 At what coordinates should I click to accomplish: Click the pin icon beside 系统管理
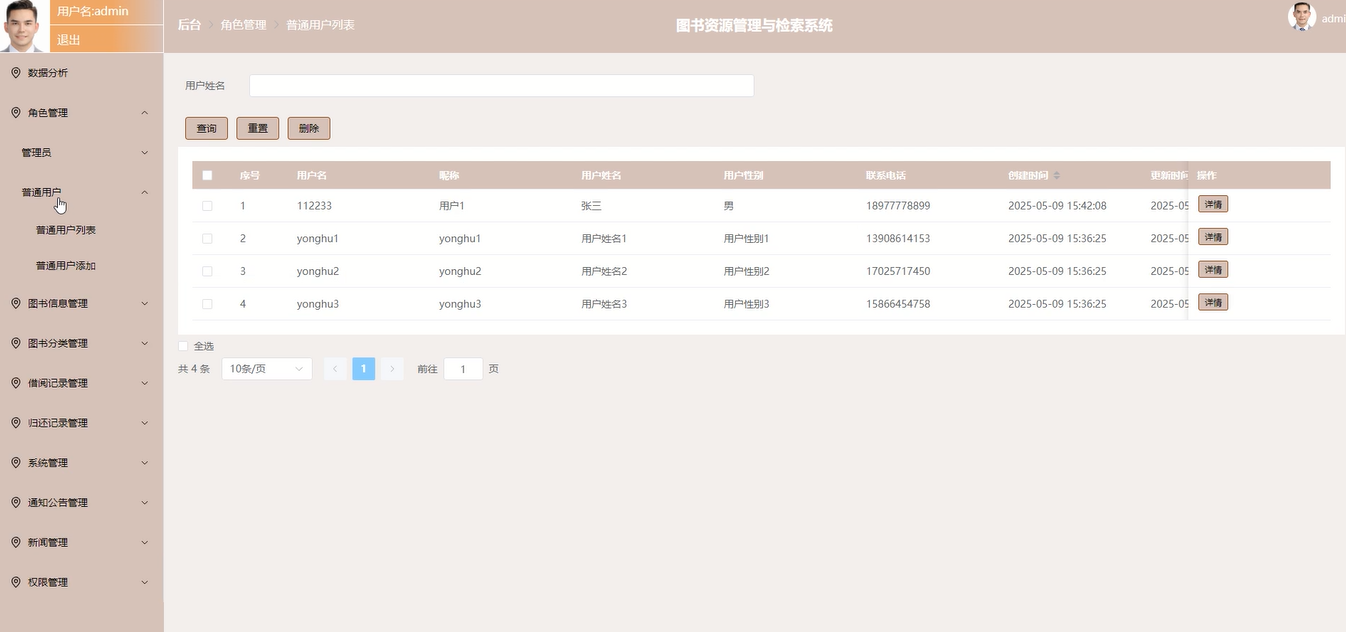(16, 463)
